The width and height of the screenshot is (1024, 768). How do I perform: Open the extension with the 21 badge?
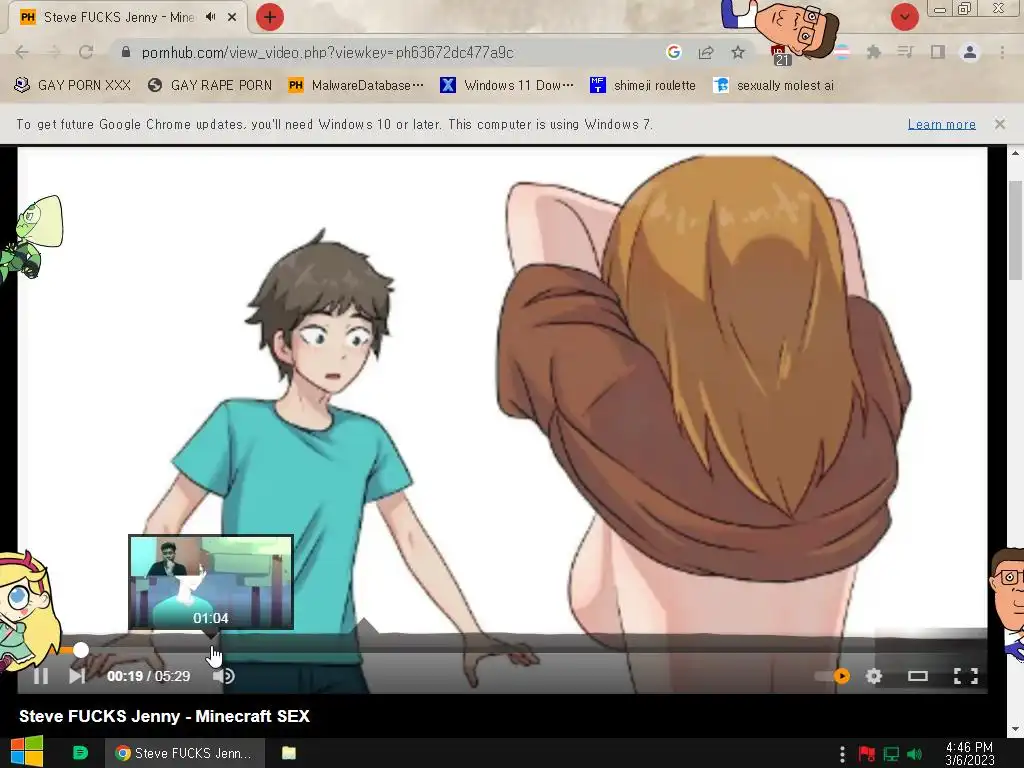click(x=781, y=56)
